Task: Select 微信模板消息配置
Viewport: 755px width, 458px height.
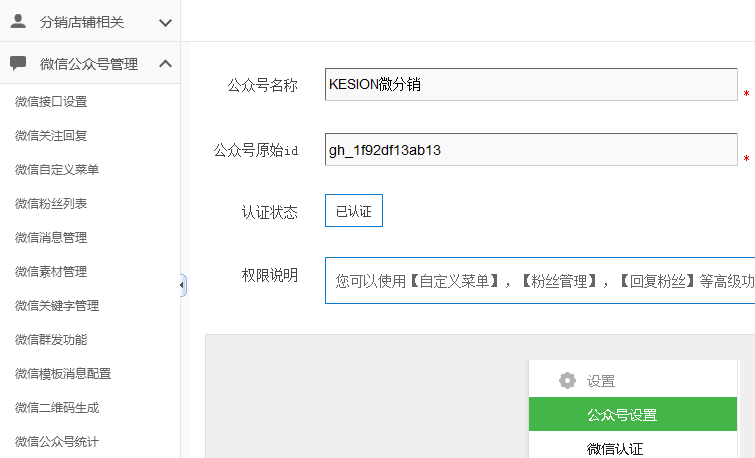Action: click(63, 373)
